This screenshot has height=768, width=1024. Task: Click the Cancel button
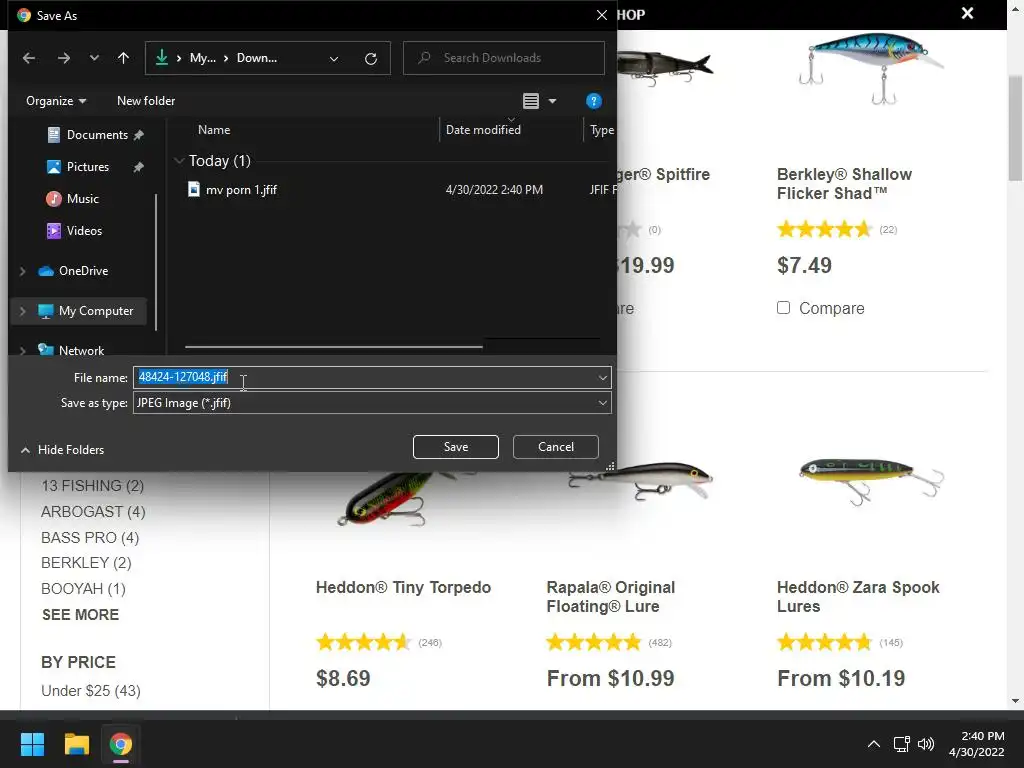point(556,447)
